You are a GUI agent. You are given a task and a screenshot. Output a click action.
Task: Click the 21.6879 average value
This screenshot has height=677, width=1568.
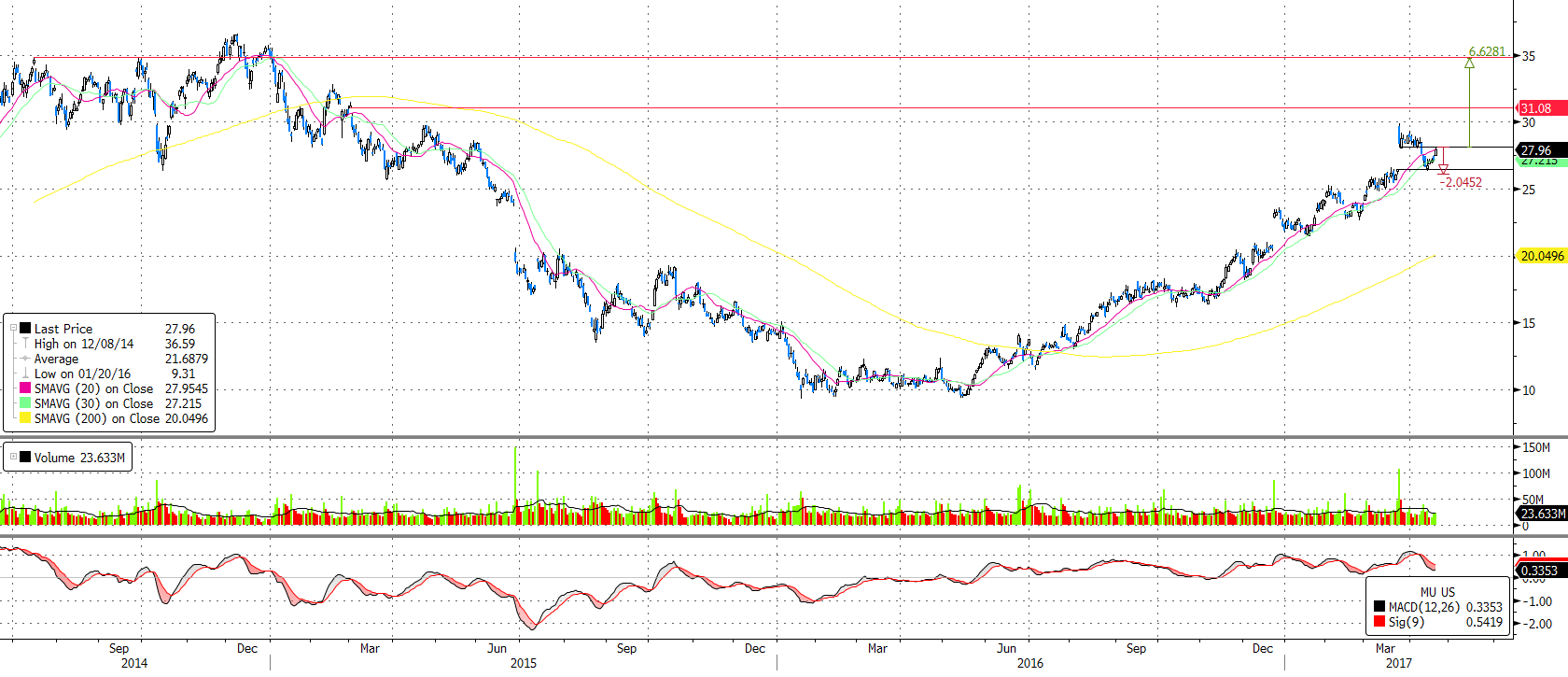point(187,359)
